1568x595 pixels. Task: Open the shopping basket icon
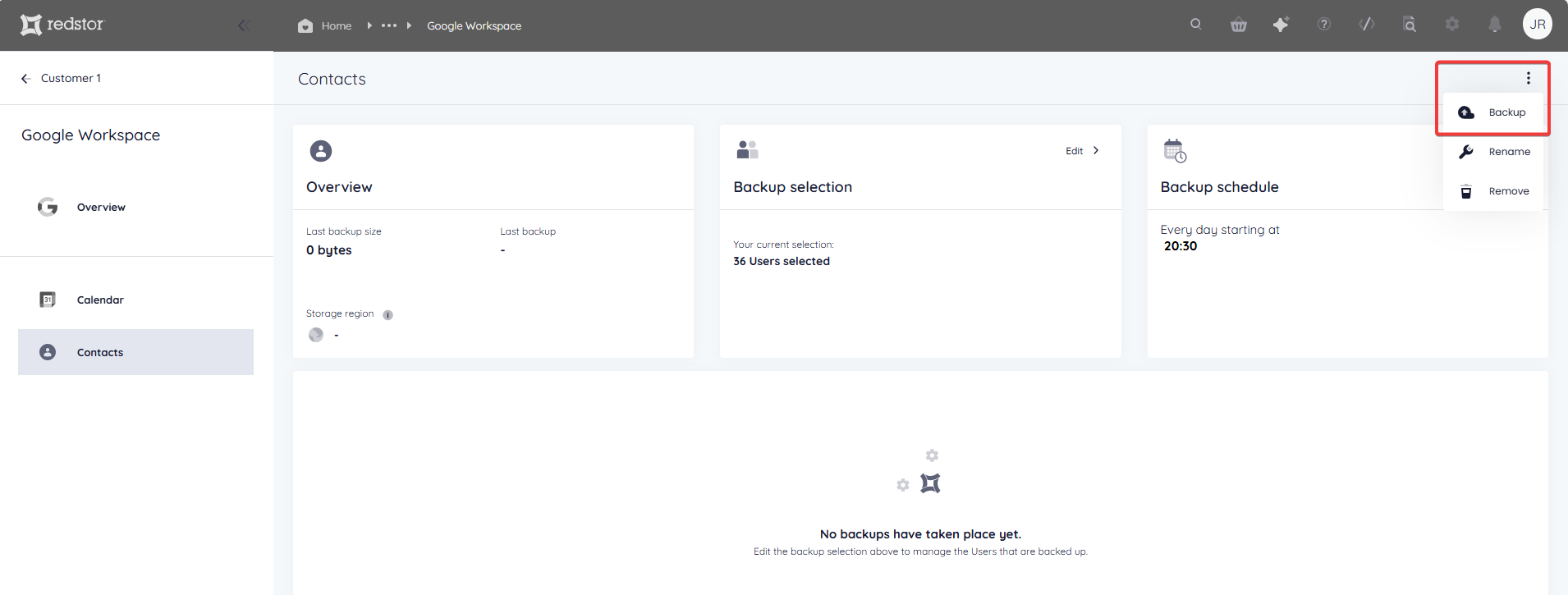tap(1239, 25)
